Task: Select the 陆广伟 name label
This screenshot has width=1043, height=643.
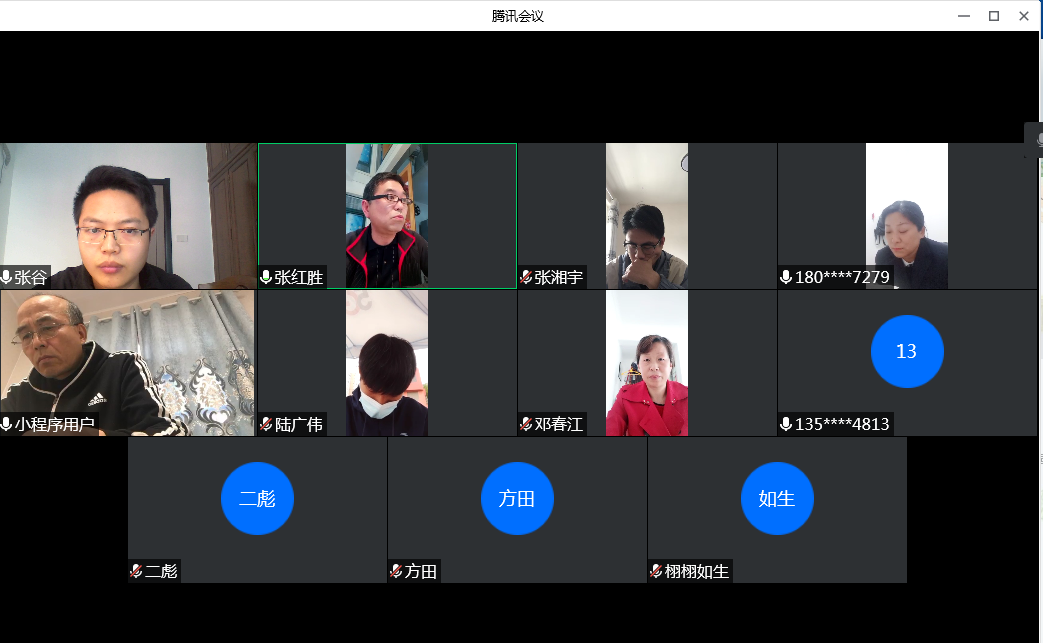Action: tap(299, 424)
